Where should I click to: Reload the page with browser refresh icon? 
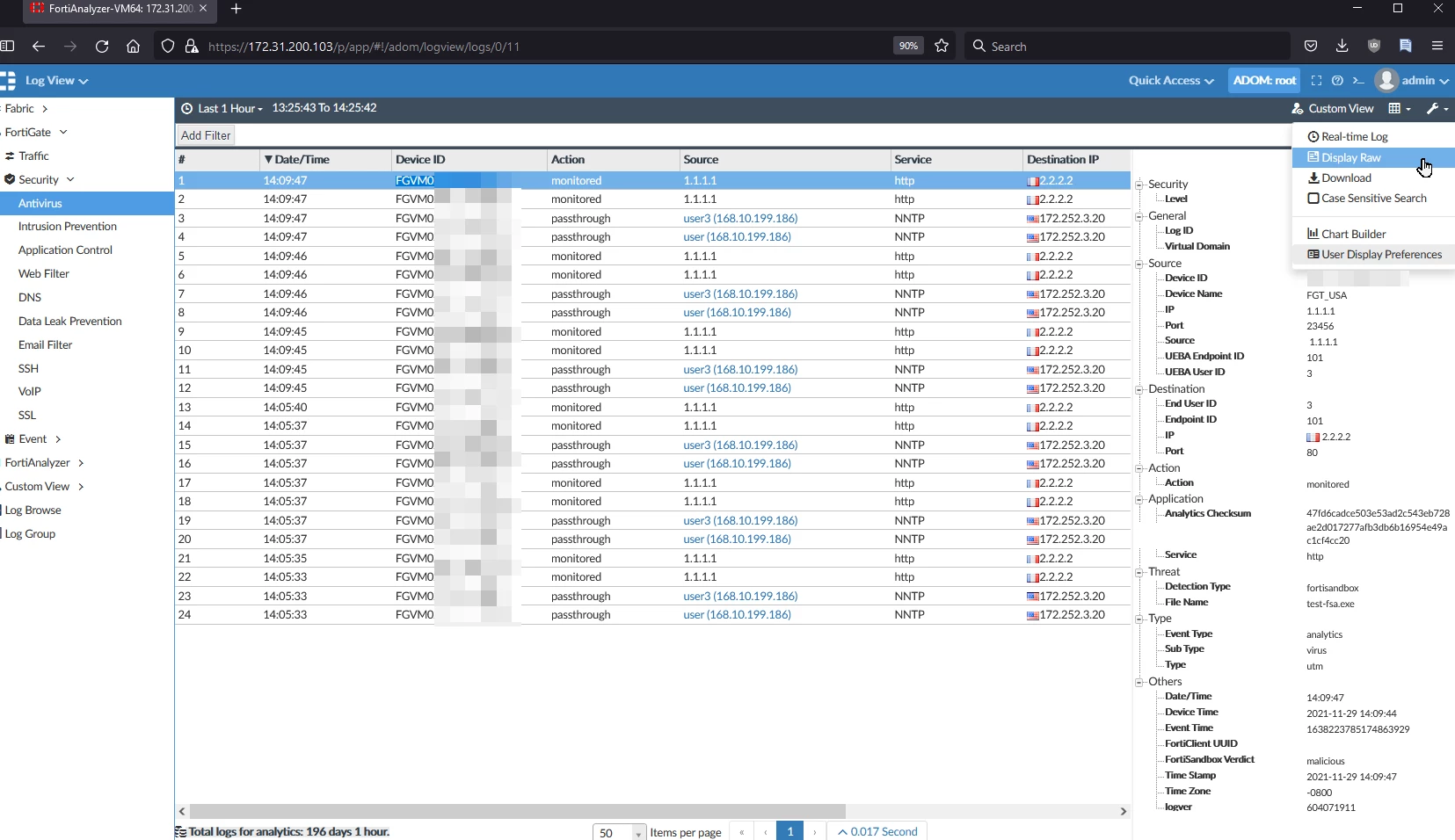[x=102, y=47]
